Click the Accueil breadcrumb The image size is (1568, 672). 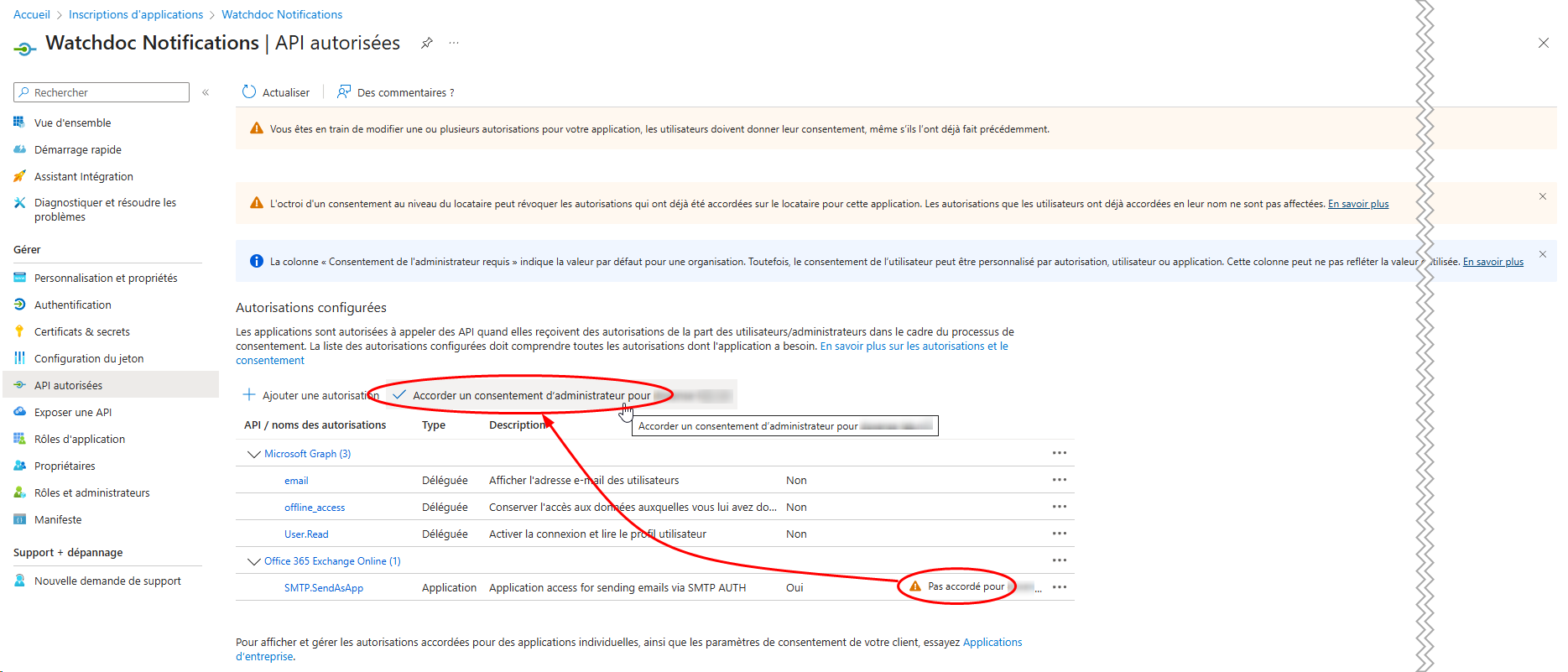(32, 14)
